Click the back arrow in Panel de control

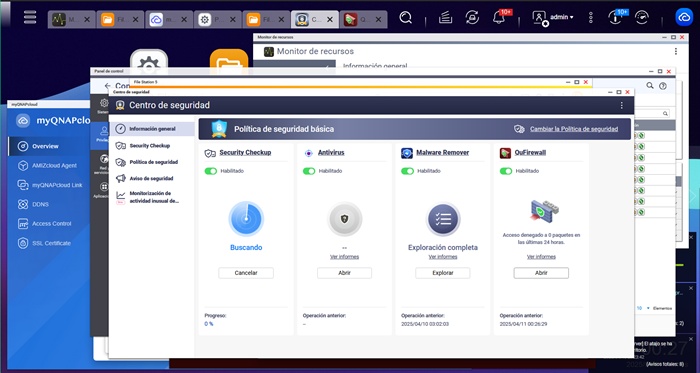point(107,86)
